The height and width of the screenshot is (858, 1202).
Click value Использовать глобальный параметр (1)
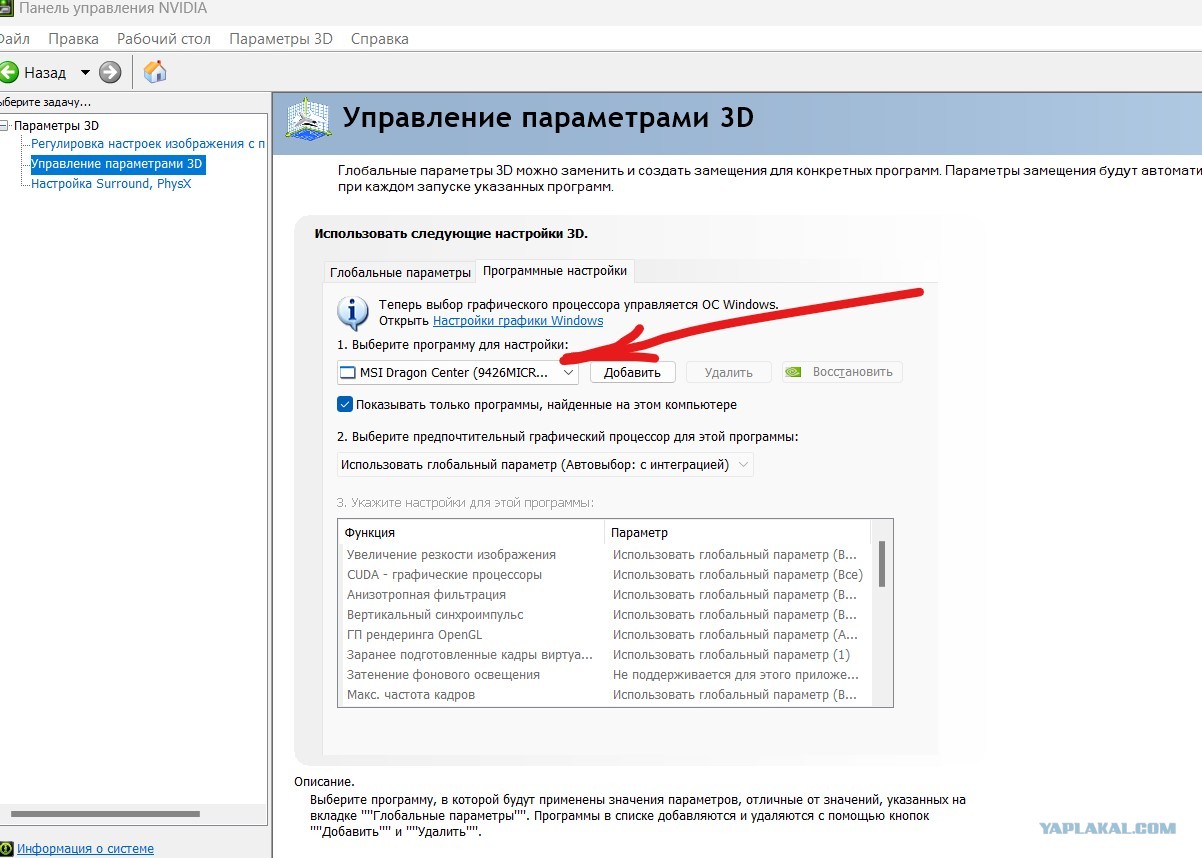tap(731, 655)
